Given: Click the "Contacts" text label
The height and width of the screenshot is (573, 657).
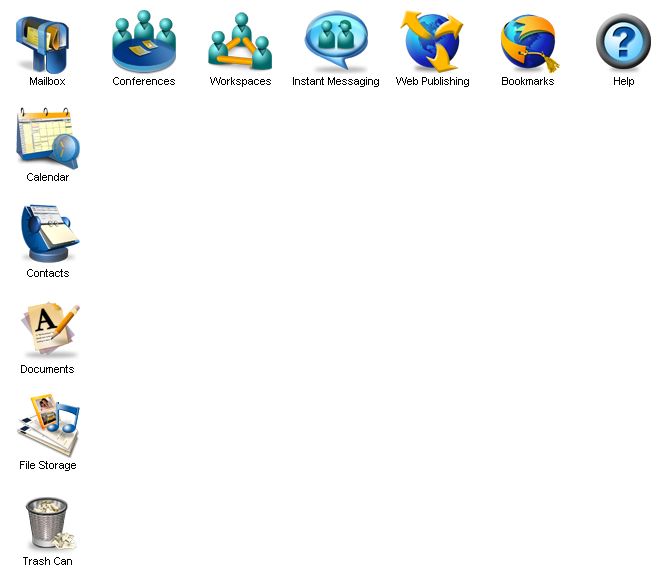Looking at the screenshot, I should 48,273.
